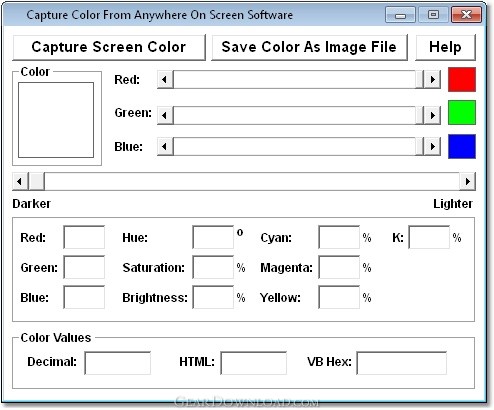This screenshot has width=494, height=410.
Task: Click the Lighter right arrow of brightness scrollbar
Action: [x=467, y=181]
